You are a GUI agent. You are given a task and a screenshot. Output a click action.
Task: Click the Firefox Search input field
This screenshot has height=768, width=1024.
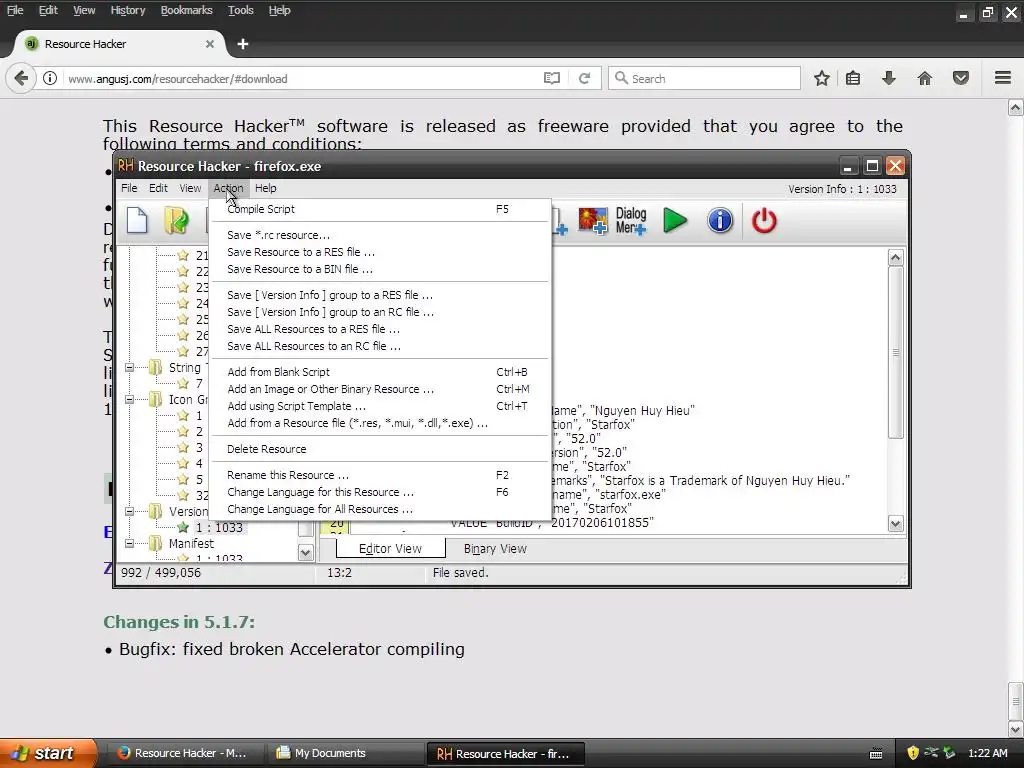(x=704, y=78)
